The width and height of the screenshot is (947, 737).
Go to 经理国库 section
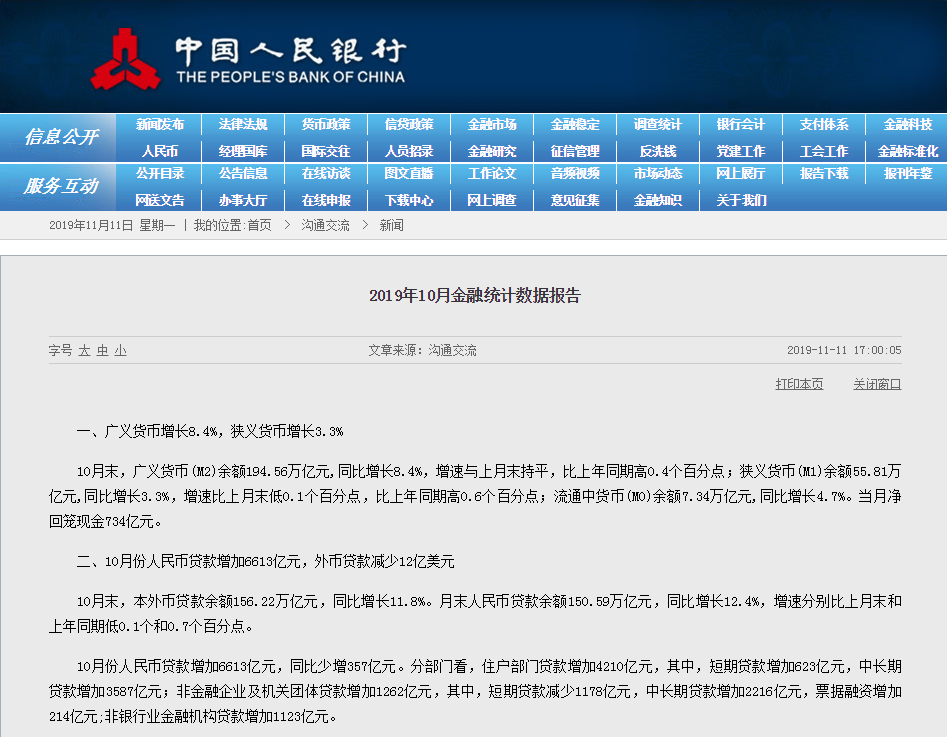point(243,151)
